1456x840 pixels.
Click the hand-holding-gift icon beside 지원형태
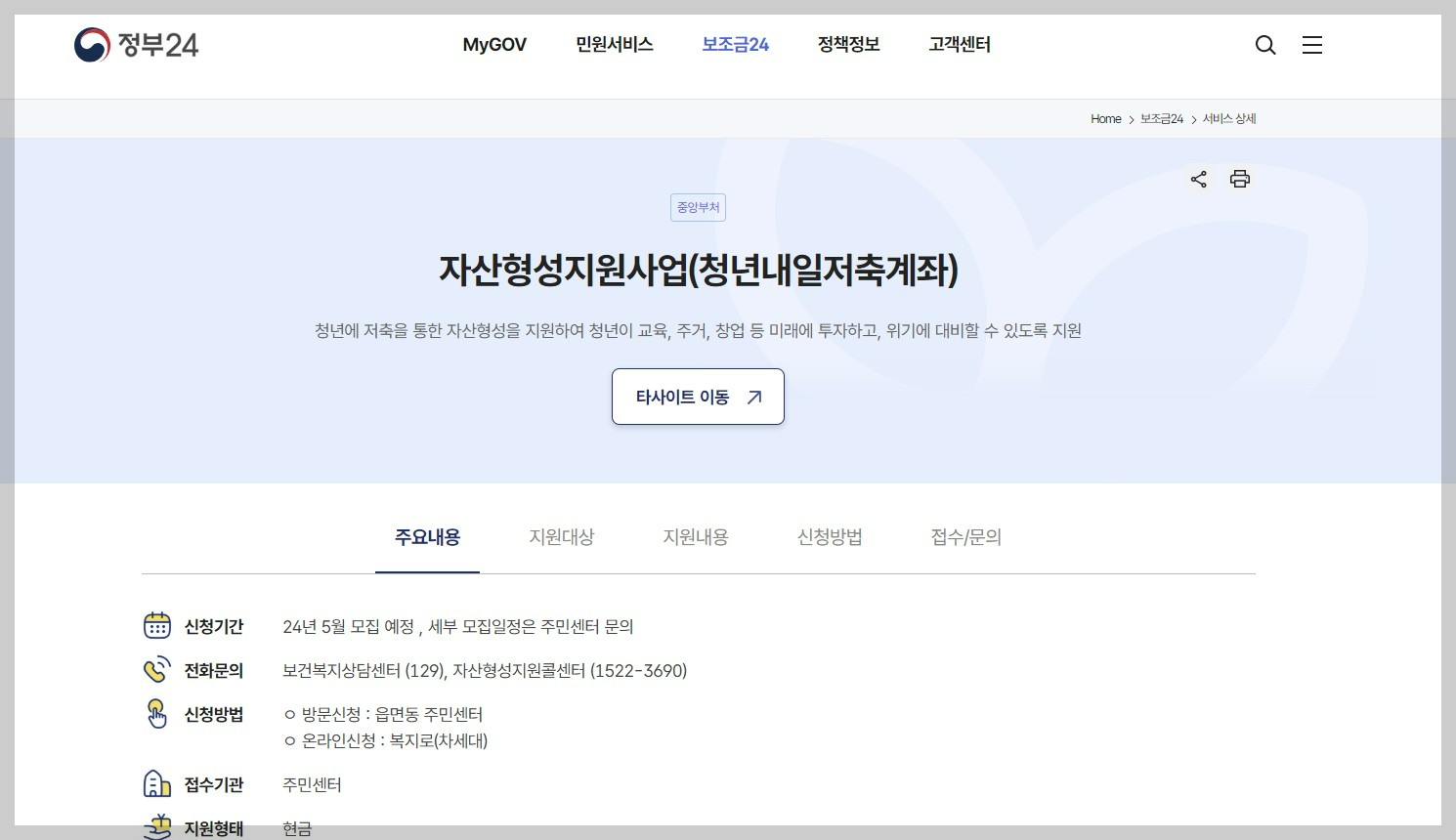[x=157, y=826]
